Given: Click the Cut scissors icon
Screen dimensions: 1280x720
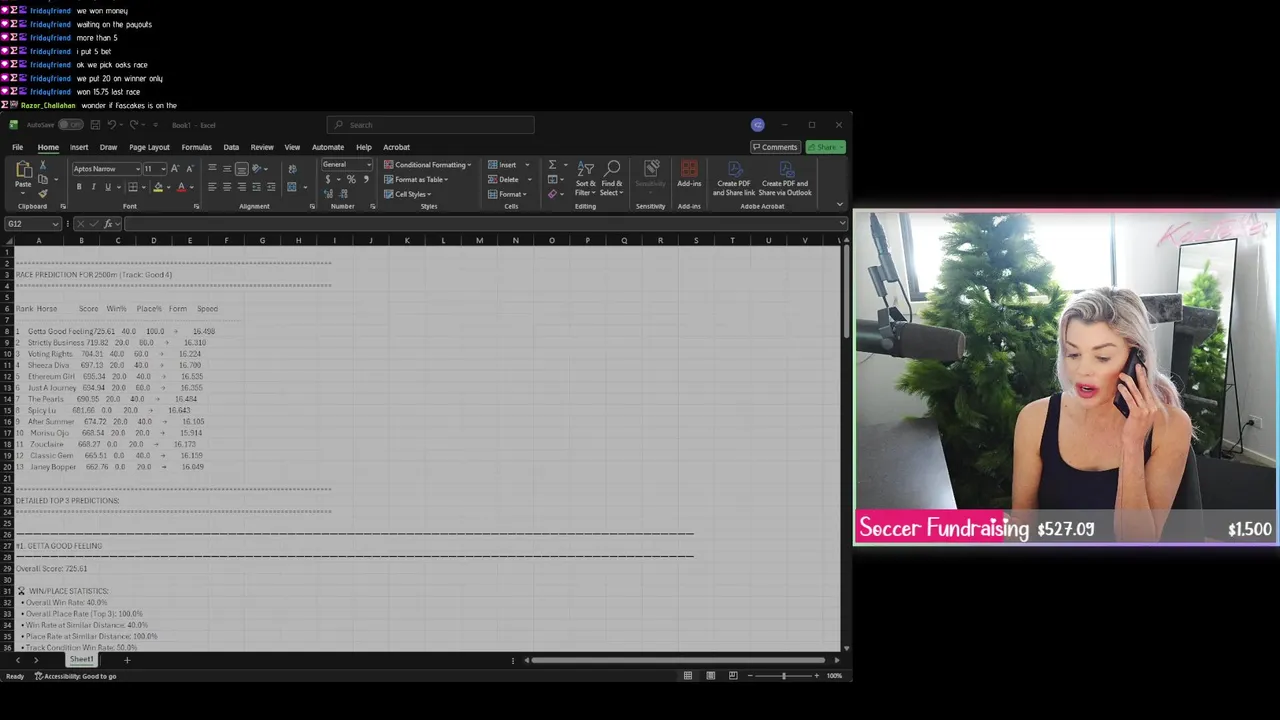Looking at the screenshot, I should pyautogui.click(x=42, y=166).
